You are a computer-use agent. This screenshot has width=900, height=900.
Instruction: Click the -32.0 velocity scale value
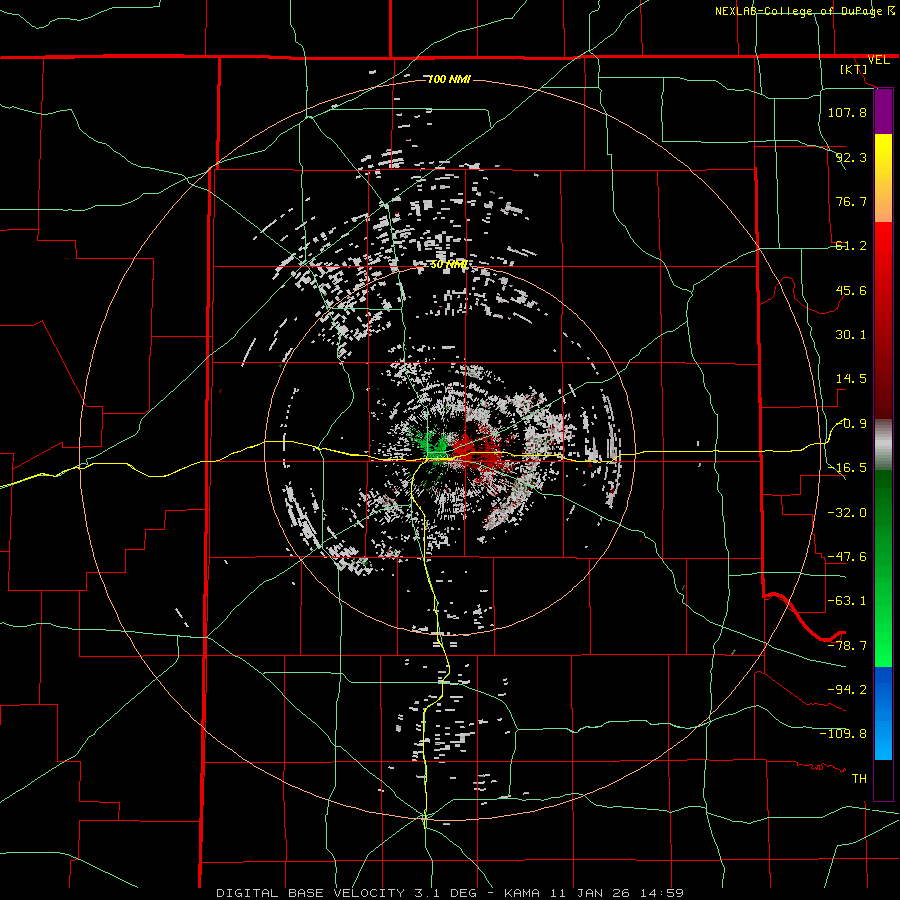(847, 513)
